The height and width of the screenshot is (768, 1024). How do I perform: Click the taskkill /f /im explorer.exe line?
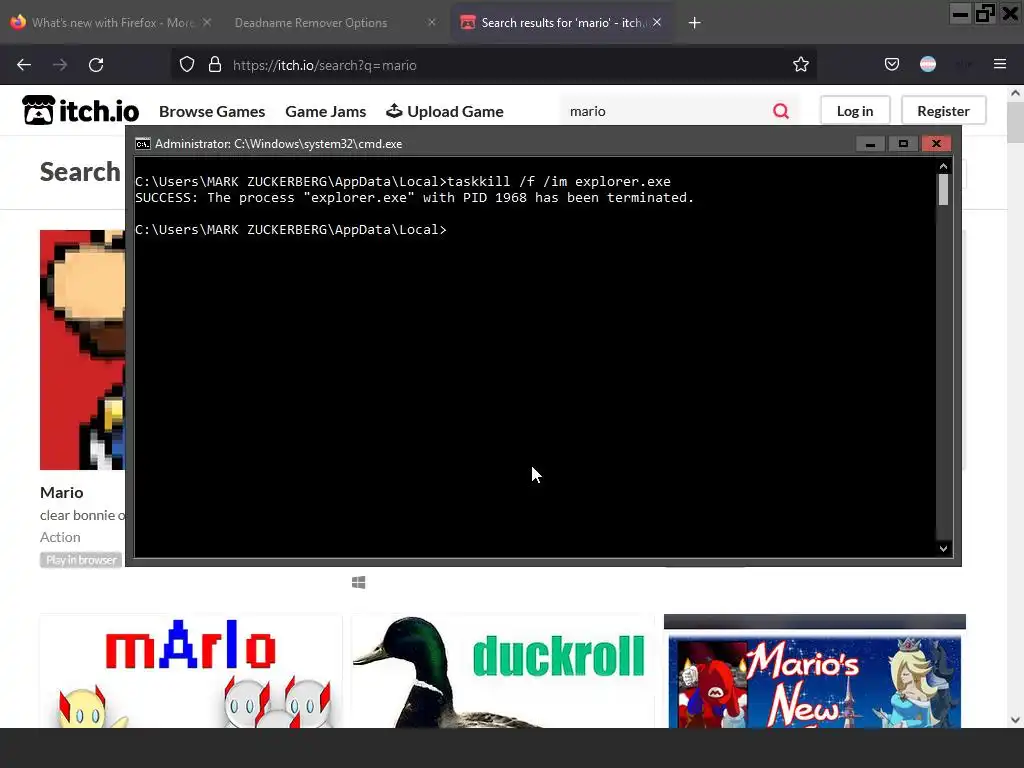[403, 182]
